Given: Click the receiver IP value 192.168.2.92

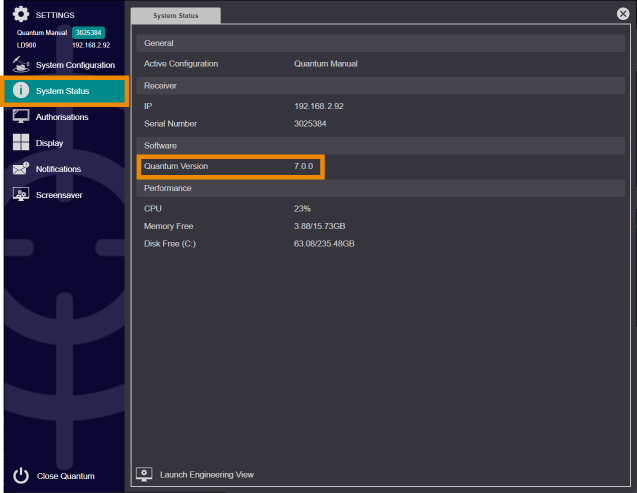Looking at the screenshot, I should pyautogui.click(x=319, y=106).
